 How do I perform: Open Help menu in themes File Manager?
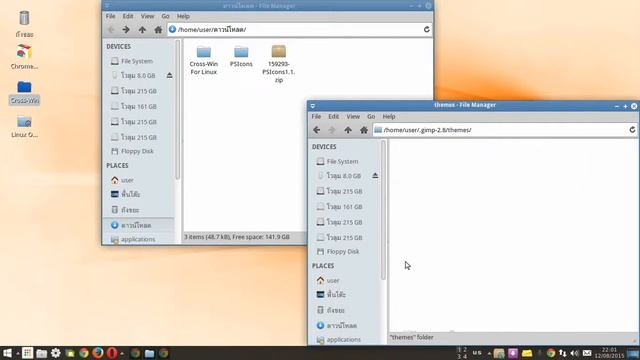(x=389, y=116)
